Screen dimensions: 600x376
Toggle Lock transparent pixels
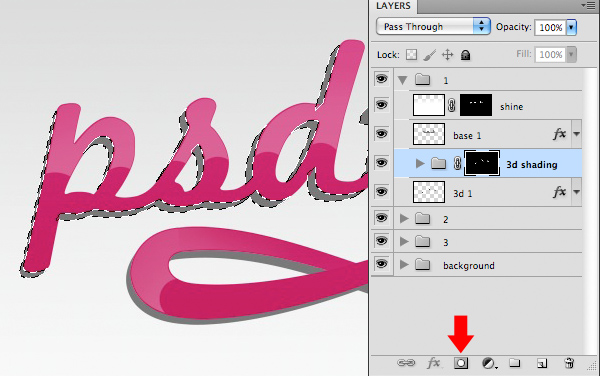pyautogui.click(x=411, y=55)
